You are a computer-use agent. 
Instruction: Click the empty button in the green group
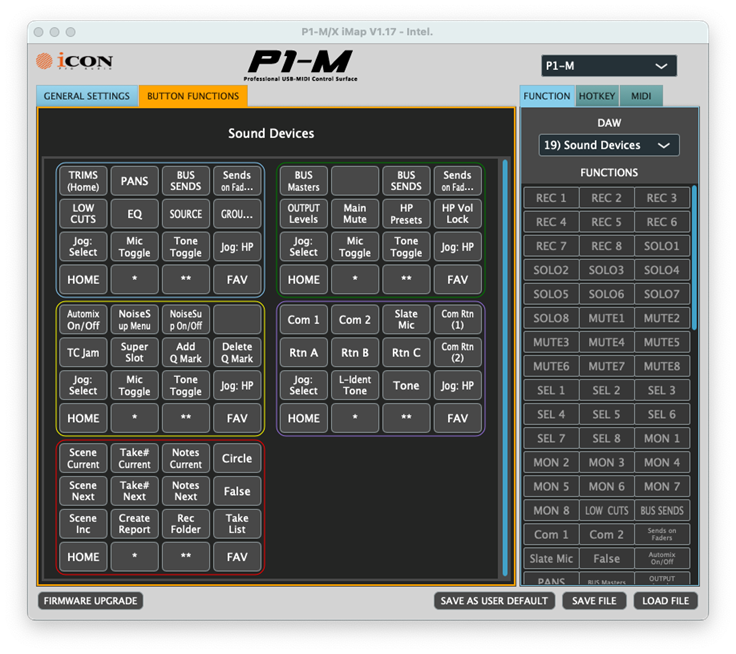coord(355,181)
